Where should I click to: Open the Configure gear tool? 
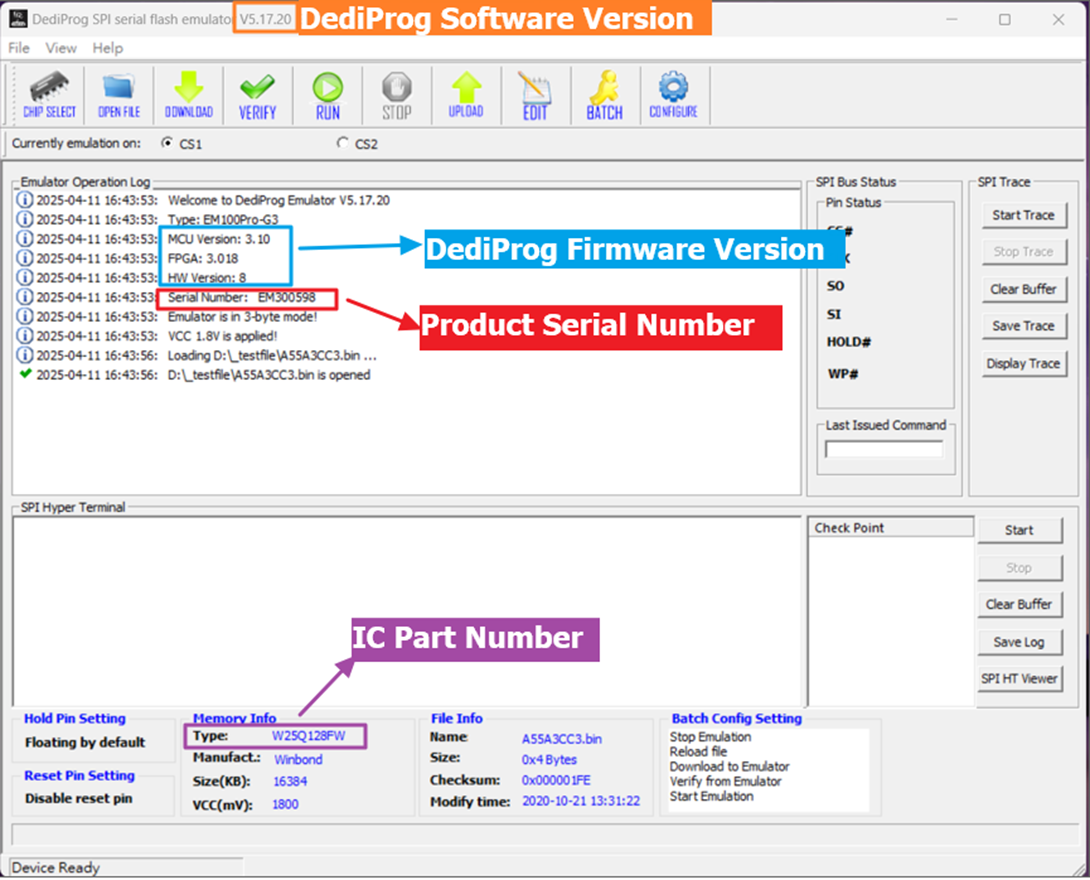(x=673, y=95)
